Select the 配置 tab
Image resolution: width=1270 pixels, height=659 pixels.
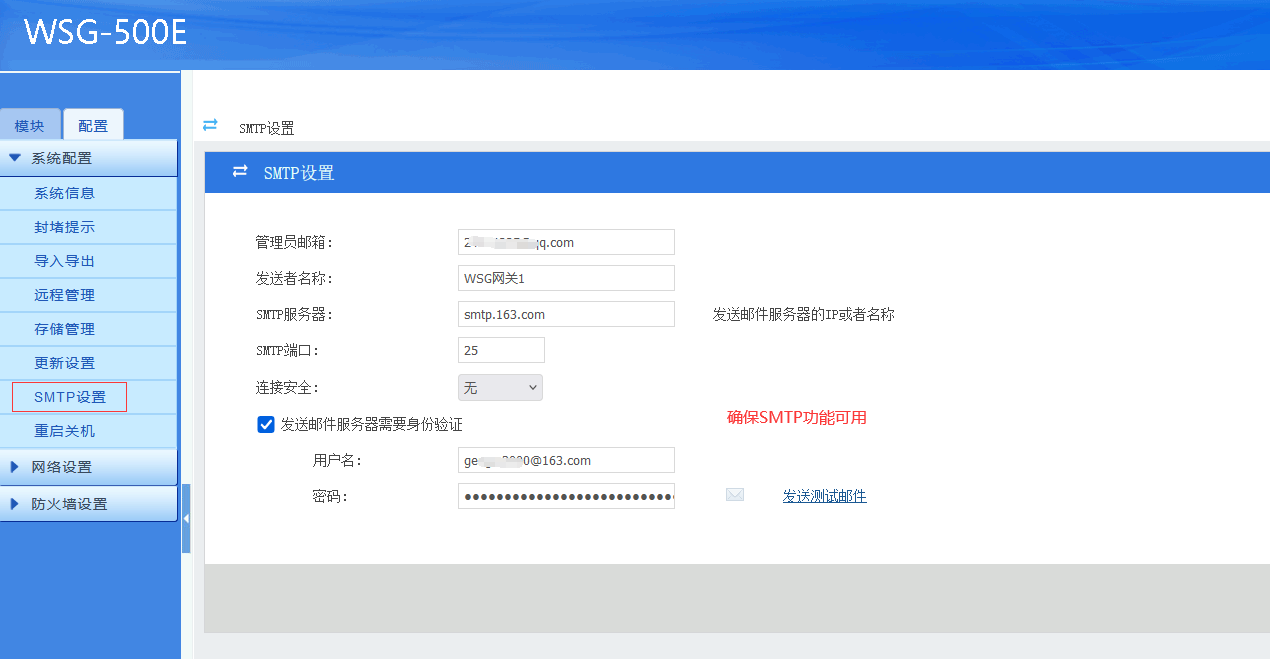click(x=93, y=126)
